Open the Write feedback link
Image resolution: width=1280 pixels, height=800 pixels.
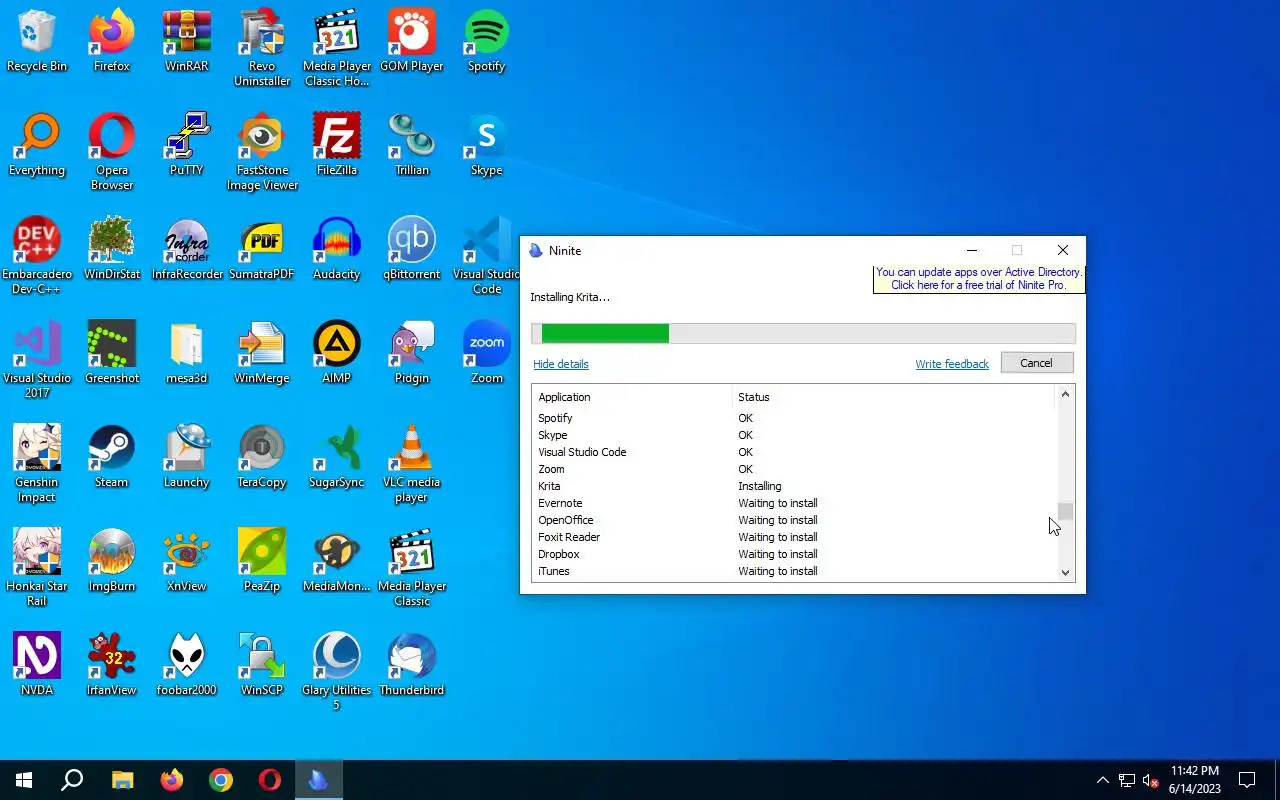(x=952, y=364)
